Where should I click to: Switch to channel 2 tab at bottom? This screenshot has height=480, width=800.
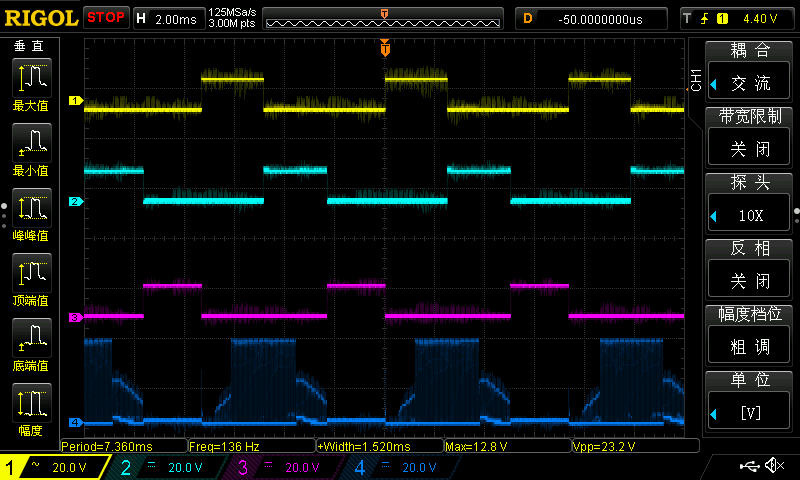pos(168,467)
